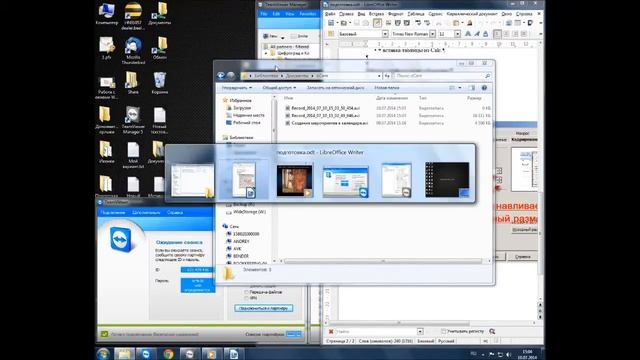Expand the folder under All partners in TeamViewer Manager

[x=266, y=53]
